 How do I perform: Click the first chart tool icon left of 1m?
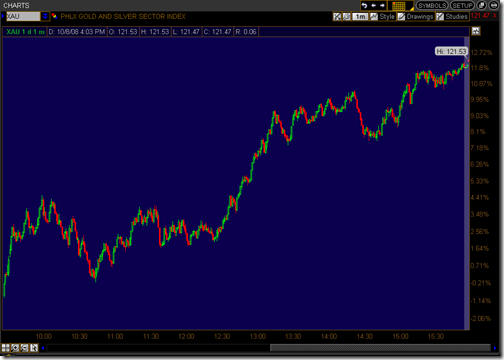337,16
